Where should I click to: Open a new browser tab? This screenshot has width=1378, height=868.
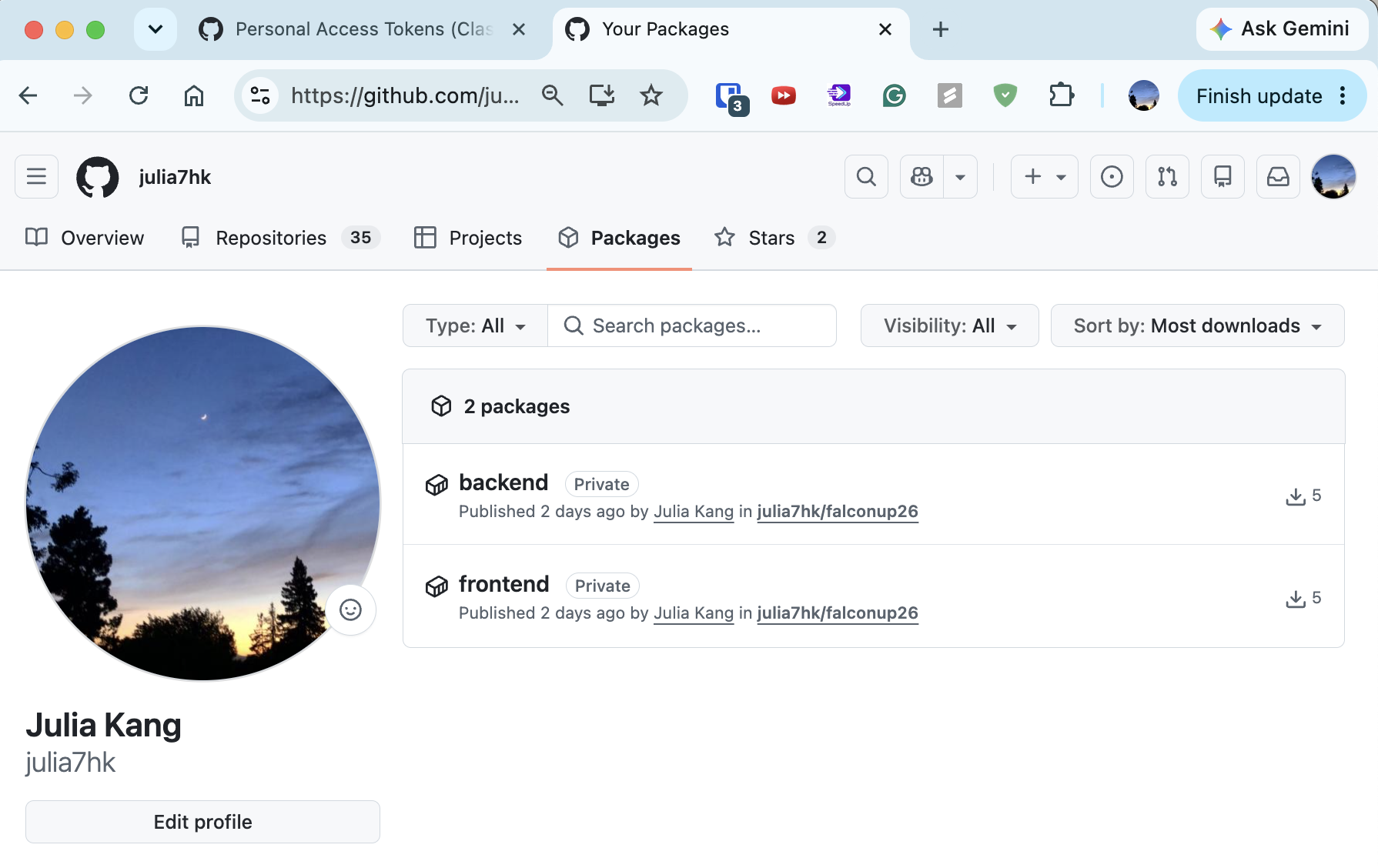coord(940,29)
